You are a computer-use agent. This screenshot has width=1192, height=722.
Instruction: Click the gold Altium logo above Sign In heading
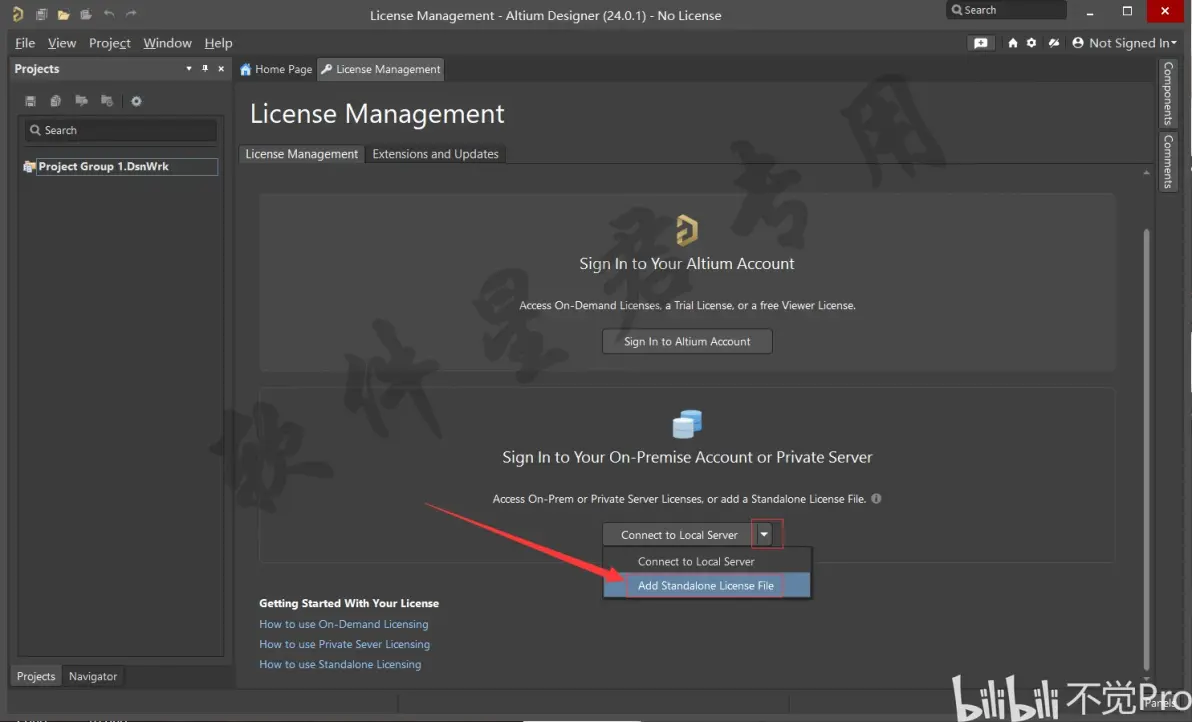tap(687, 230)
